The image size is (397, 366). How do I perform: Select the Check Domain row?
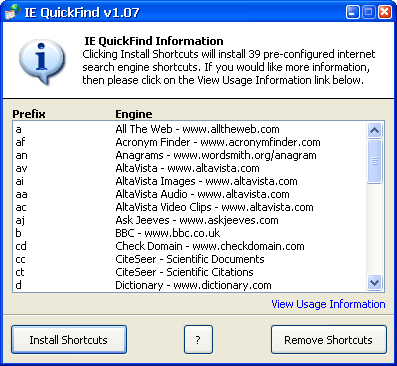[189, 246]
